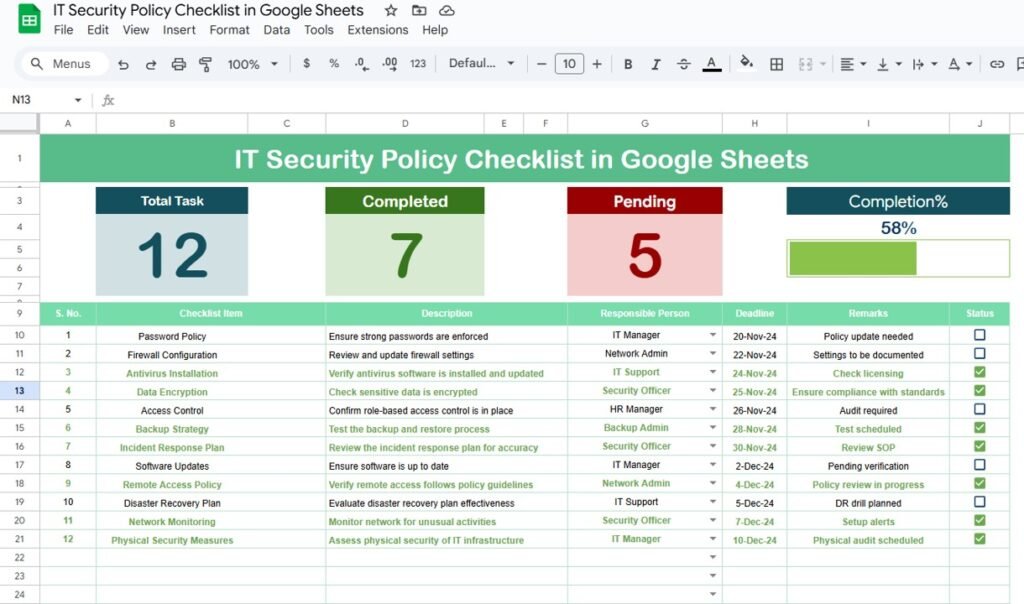Apply percent format to the cell
This screenshot has height=604, width=1024.
click(x=333, y=63)
